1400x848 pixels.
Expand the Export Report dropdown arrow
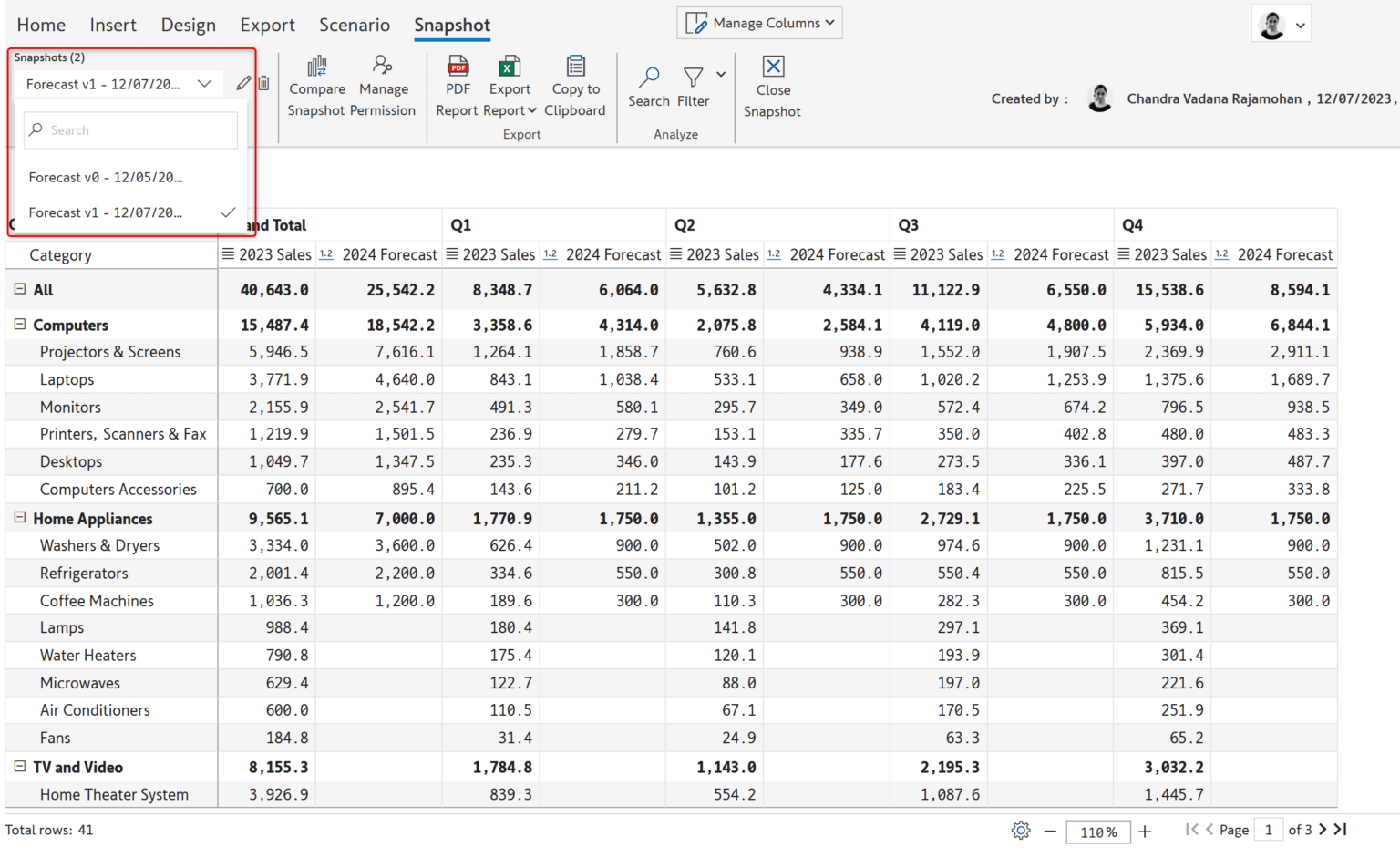[530, 109]
